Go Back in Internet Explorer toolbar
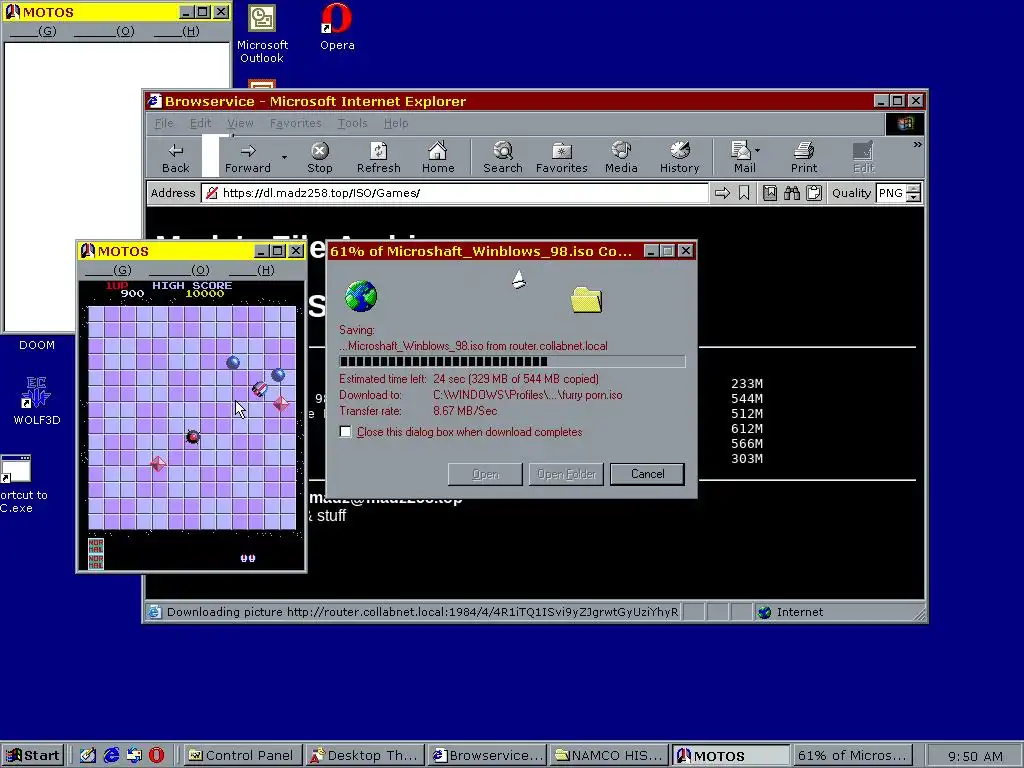The image size is (1024, 768). [x=176, y=157]
